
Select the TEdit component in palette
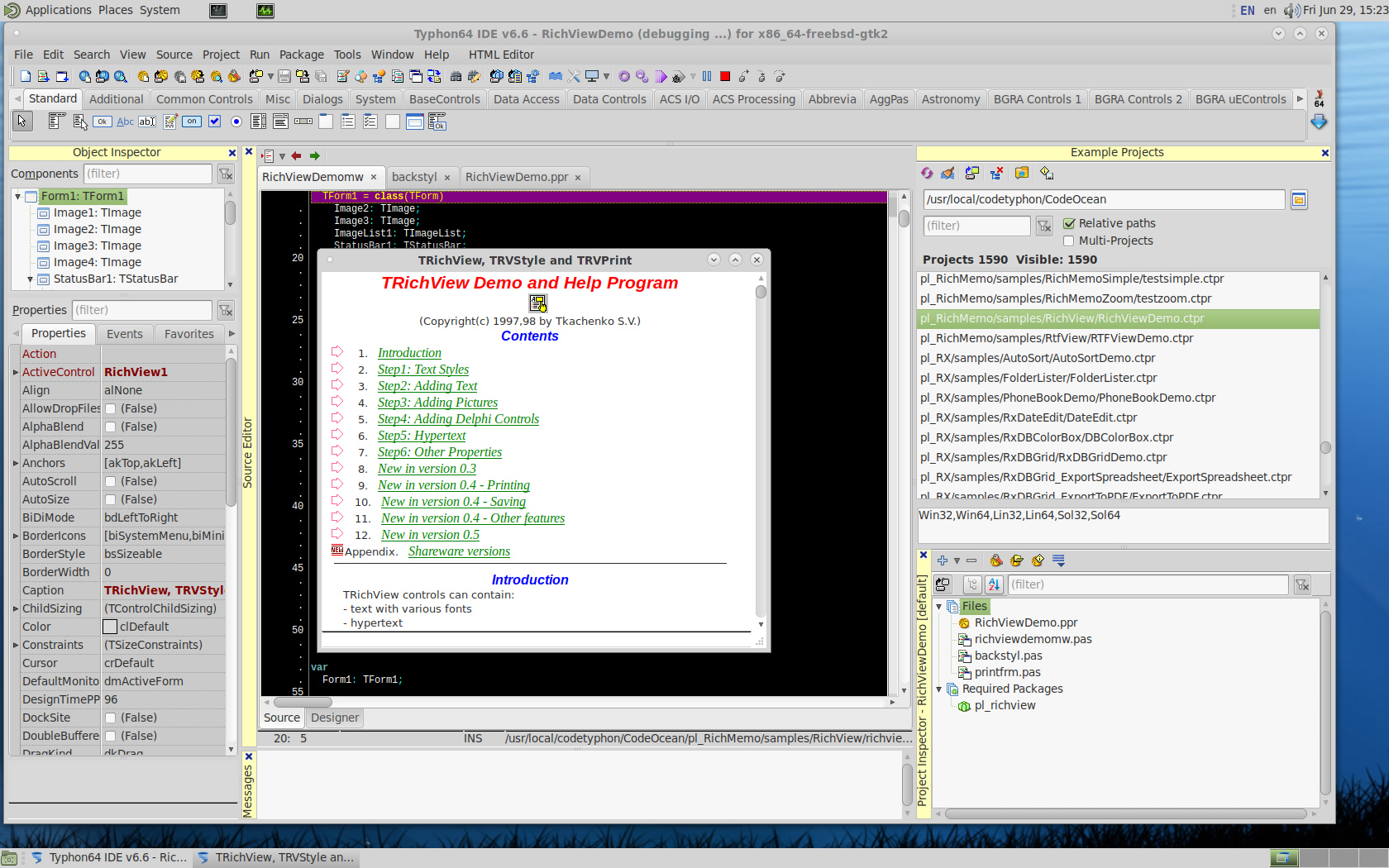pyautogui.click(x=147, y=122)
